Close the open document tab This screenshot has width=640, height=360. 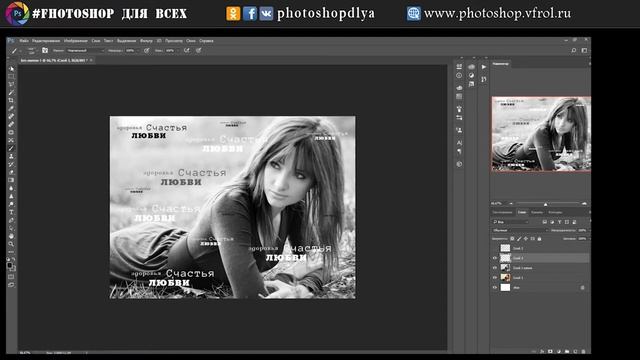(91, 60)
